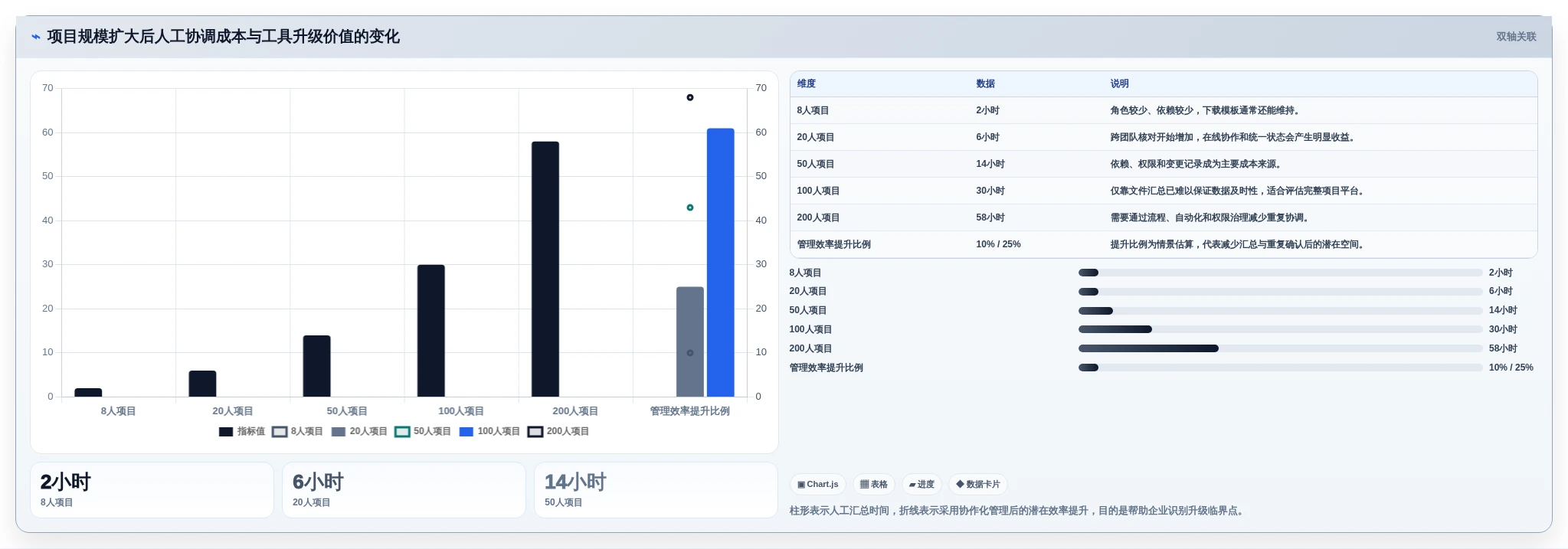This screenshot has height=549, width=1568.
Task: Click the 管理效率提升比例 progress bar showing 10% / 25%
Action: click(1280, 368)
